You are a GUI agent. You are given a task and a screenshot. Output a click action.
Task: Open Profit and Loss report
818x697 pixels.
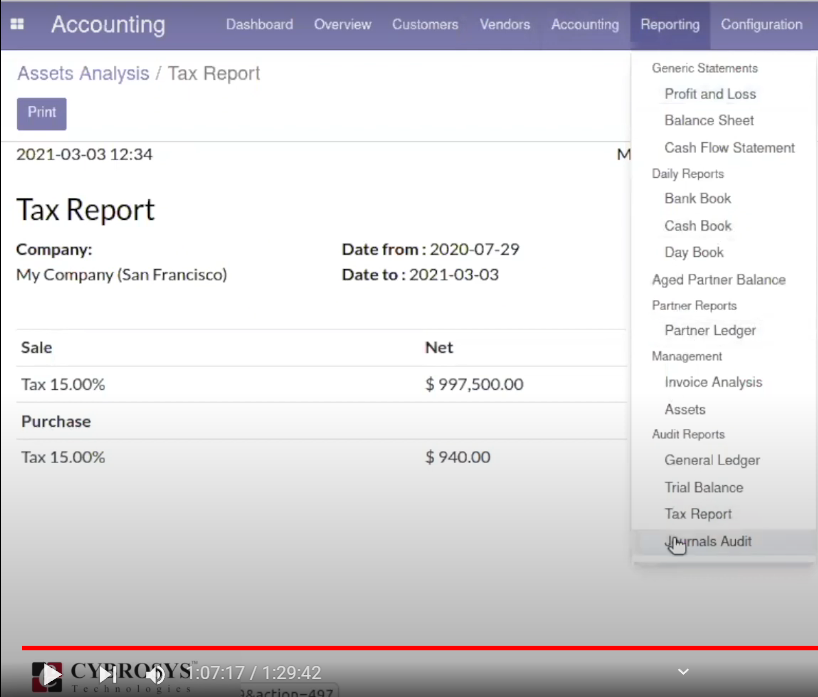[x=710, y=94]
